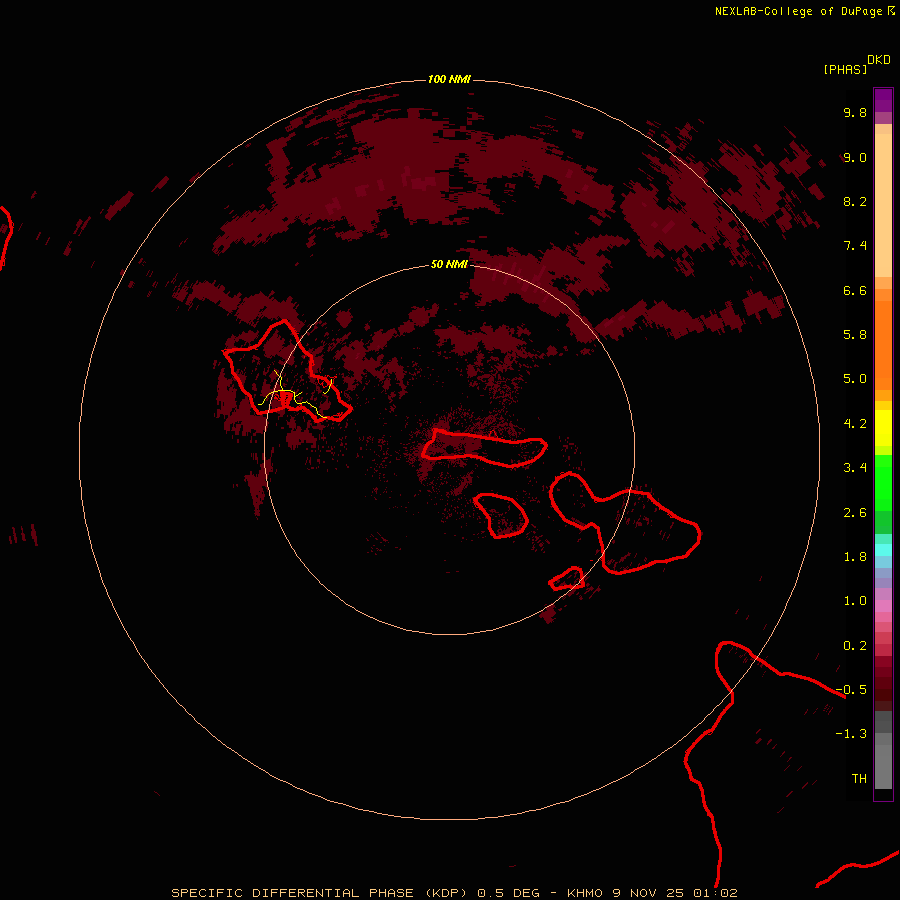
Task: Click the 3.4 scale value
Action: (x=855, y=468)
